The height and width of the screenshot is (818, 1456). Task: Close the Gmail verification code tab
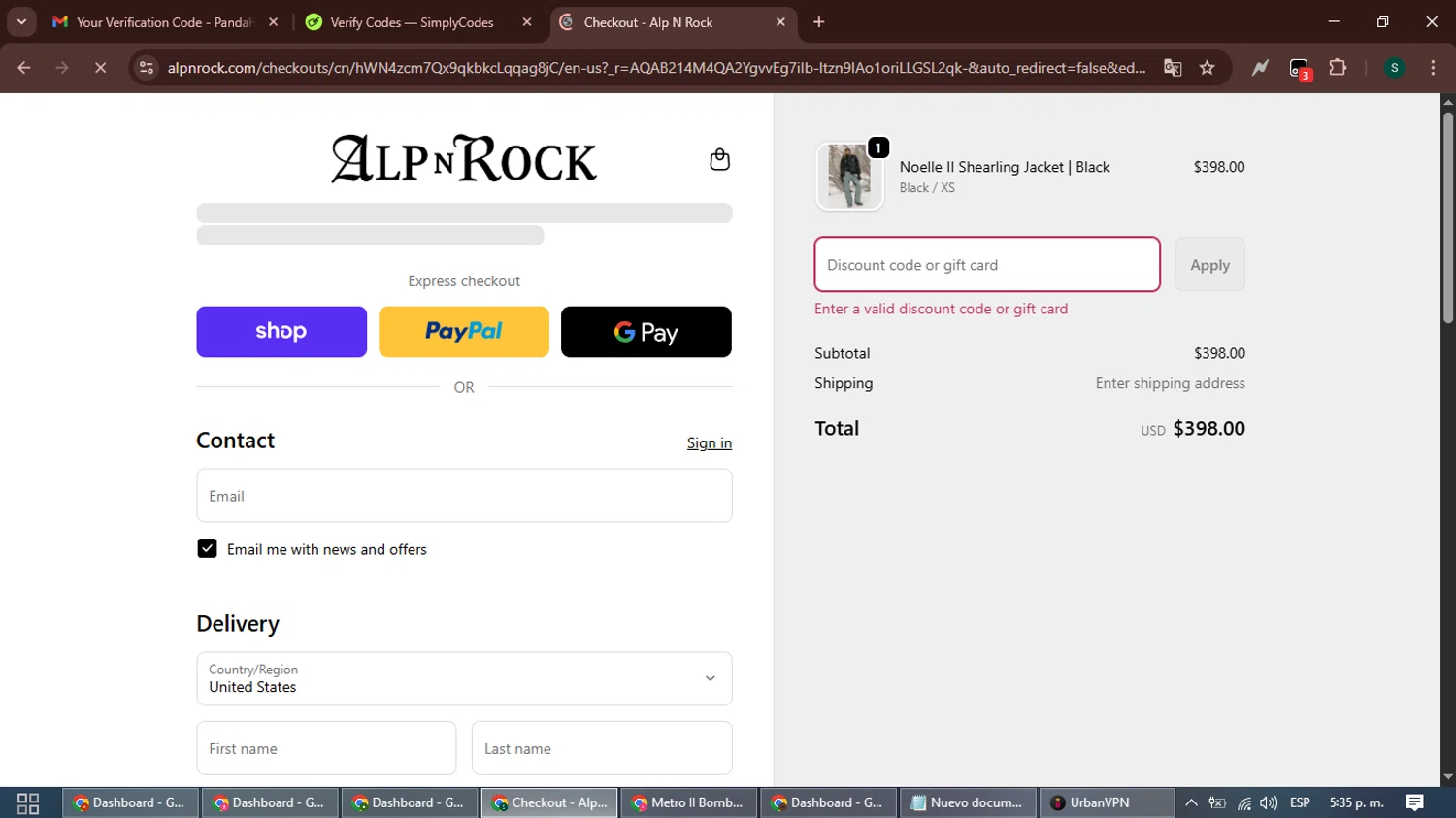(x=273, y=22)
